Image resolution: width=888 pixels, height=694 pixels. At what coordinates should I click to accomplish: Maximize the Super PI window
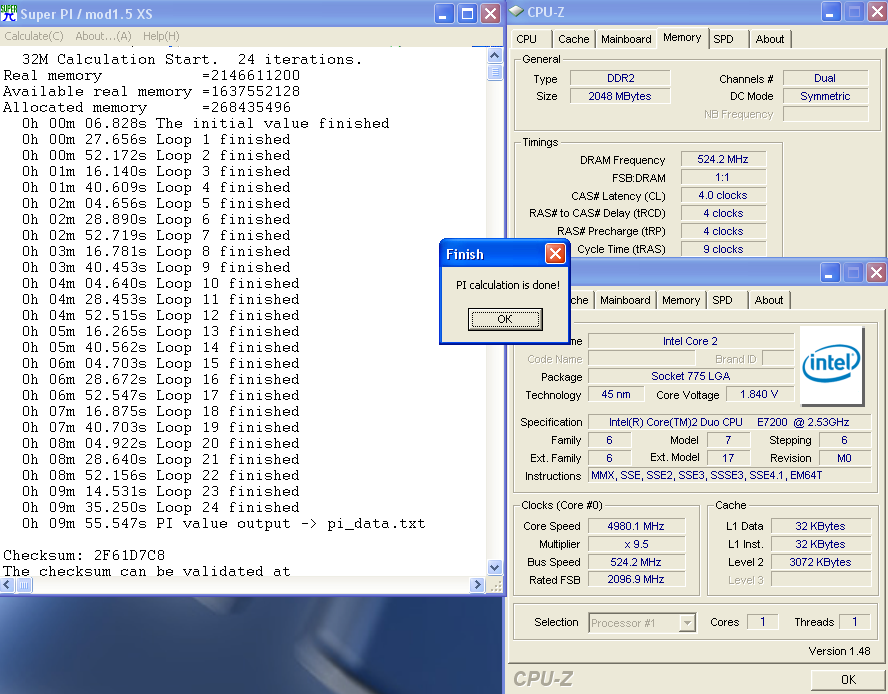(x=467, y=14)
